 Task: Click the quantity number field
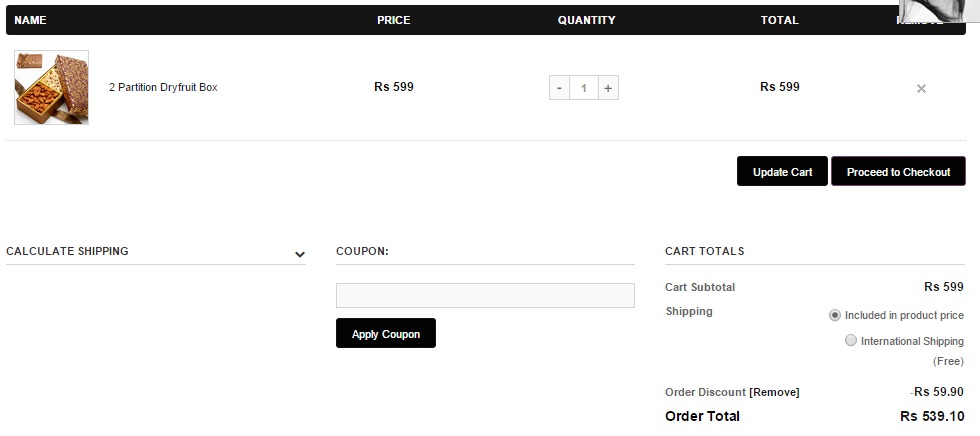pyautogui.click(x=584, y=88)
